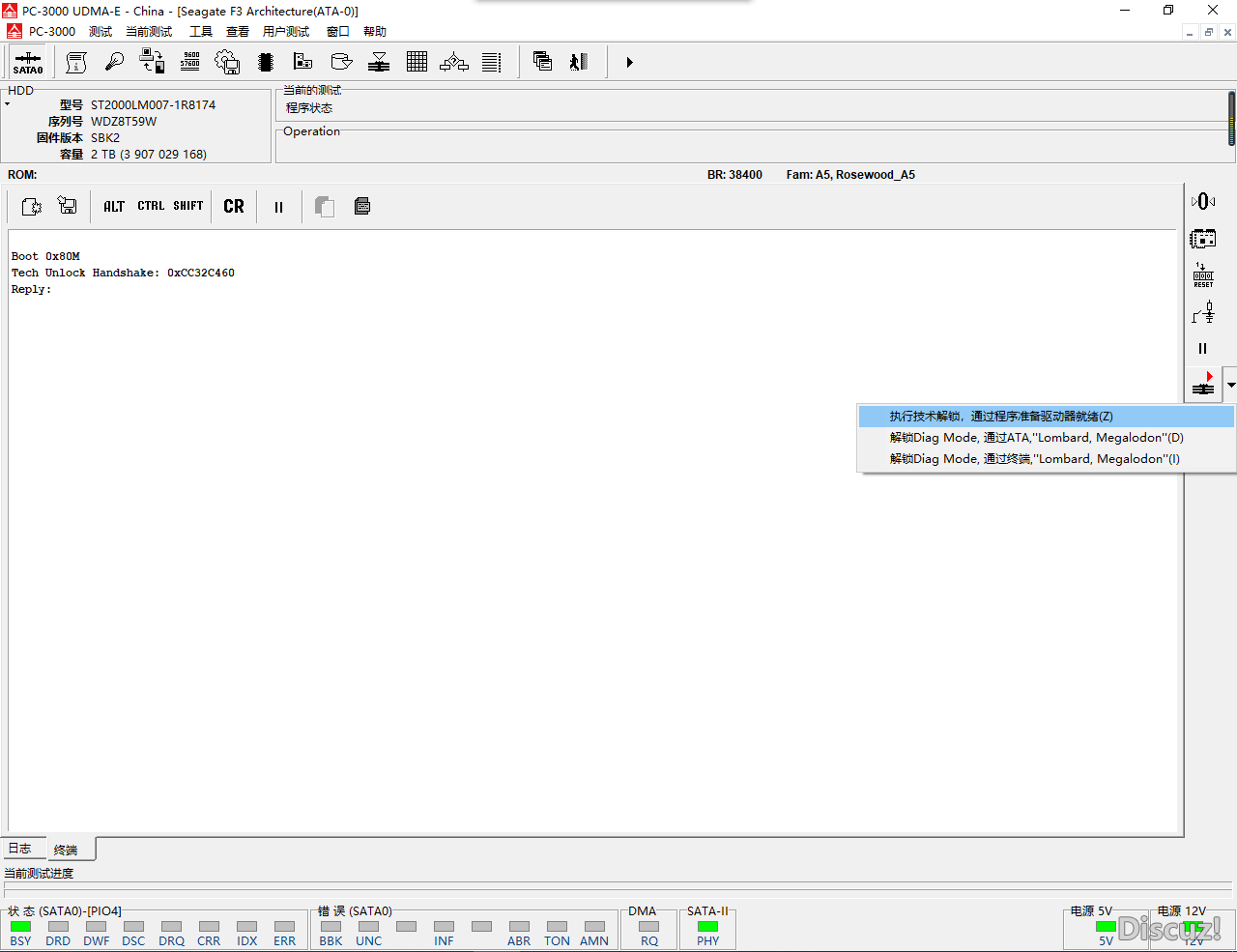Click the save to floppy terminal icon
1237x952 pixels.
(x=68, y=206)
